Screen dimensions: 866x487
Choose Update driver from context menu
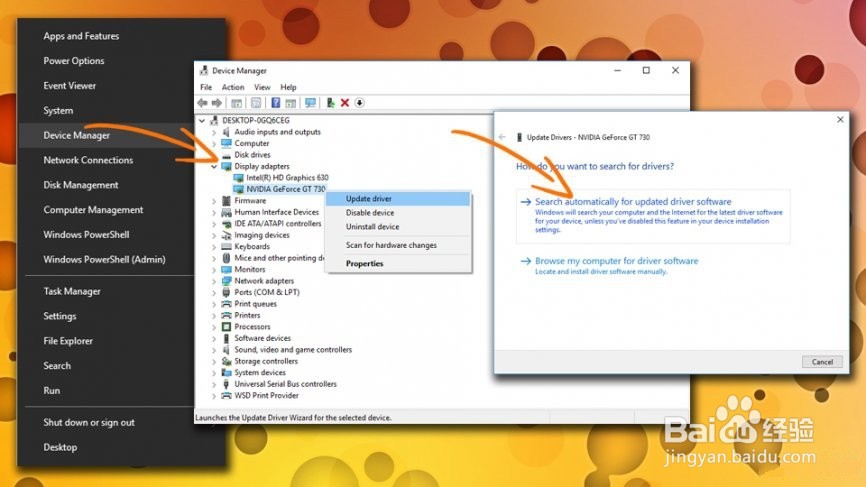click(398, 199)
